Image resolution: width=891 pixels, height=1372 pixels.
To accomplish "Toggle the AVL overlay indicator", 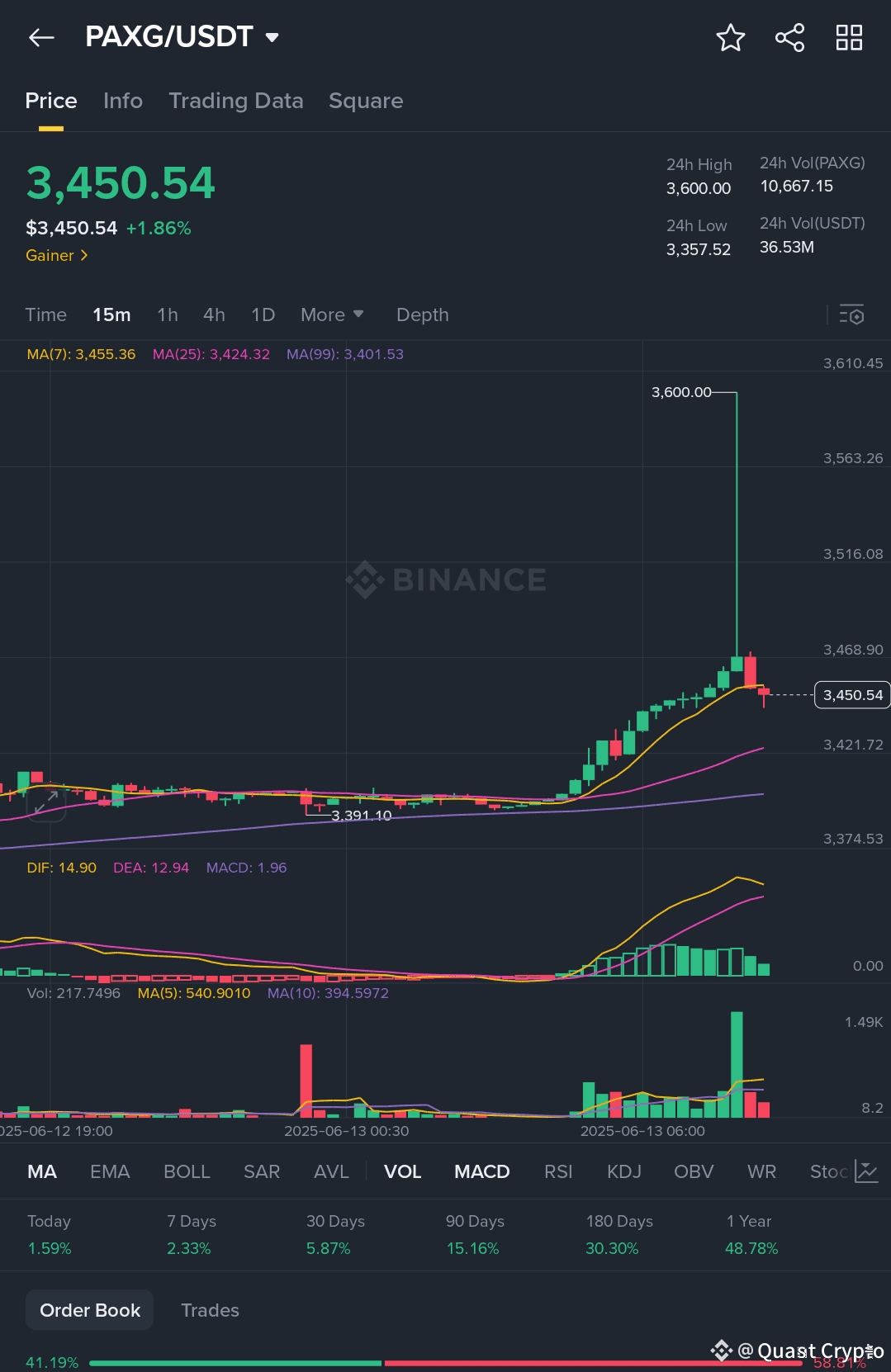I will click(x=331, y=1171).
